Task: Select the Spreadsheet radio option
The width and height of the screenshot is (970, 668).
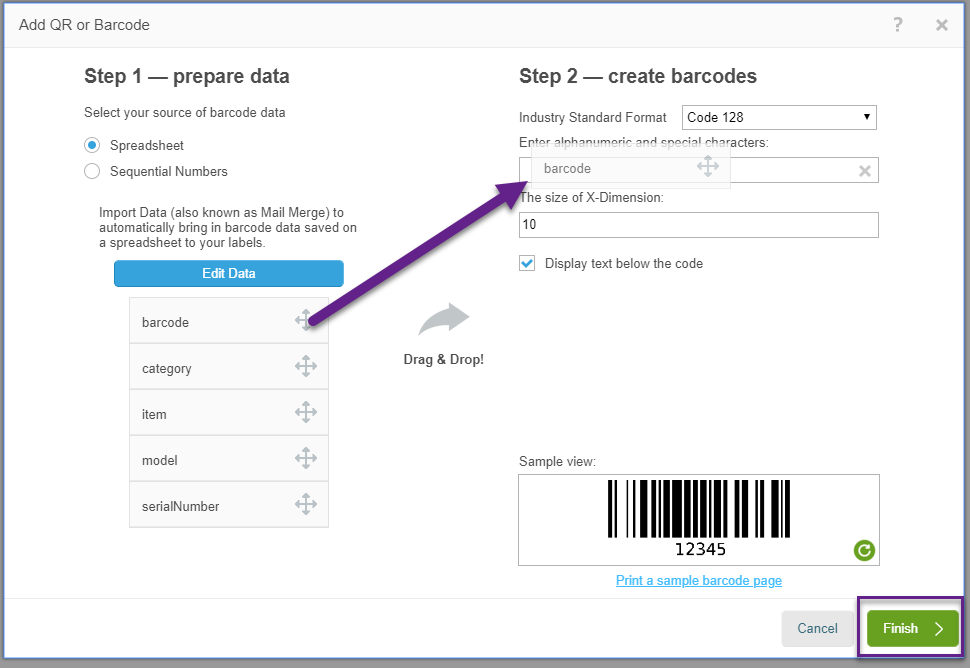Action: coord(92,145)
